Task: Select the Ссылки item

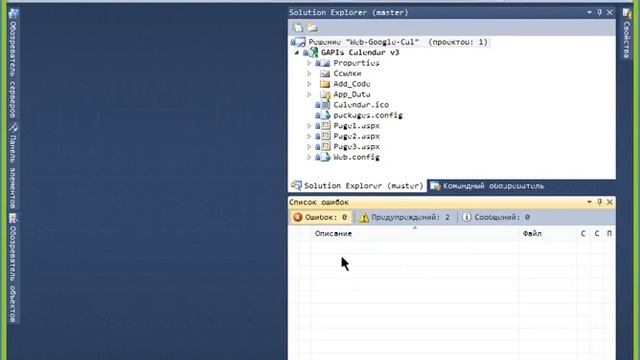Action: (347, 73)
